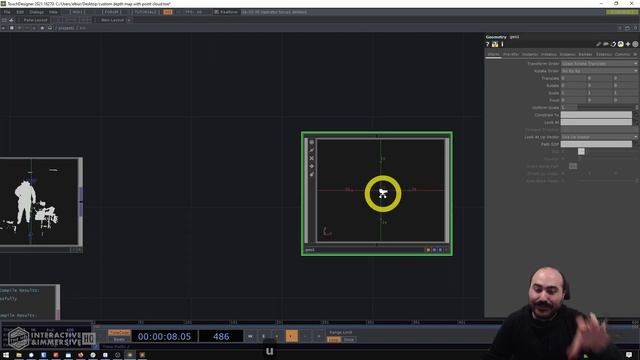This screenshot has width=640, height=360.
Task: Click the help question mark icon in parameters
Action: pyautogui.click(x=487, y=44)
